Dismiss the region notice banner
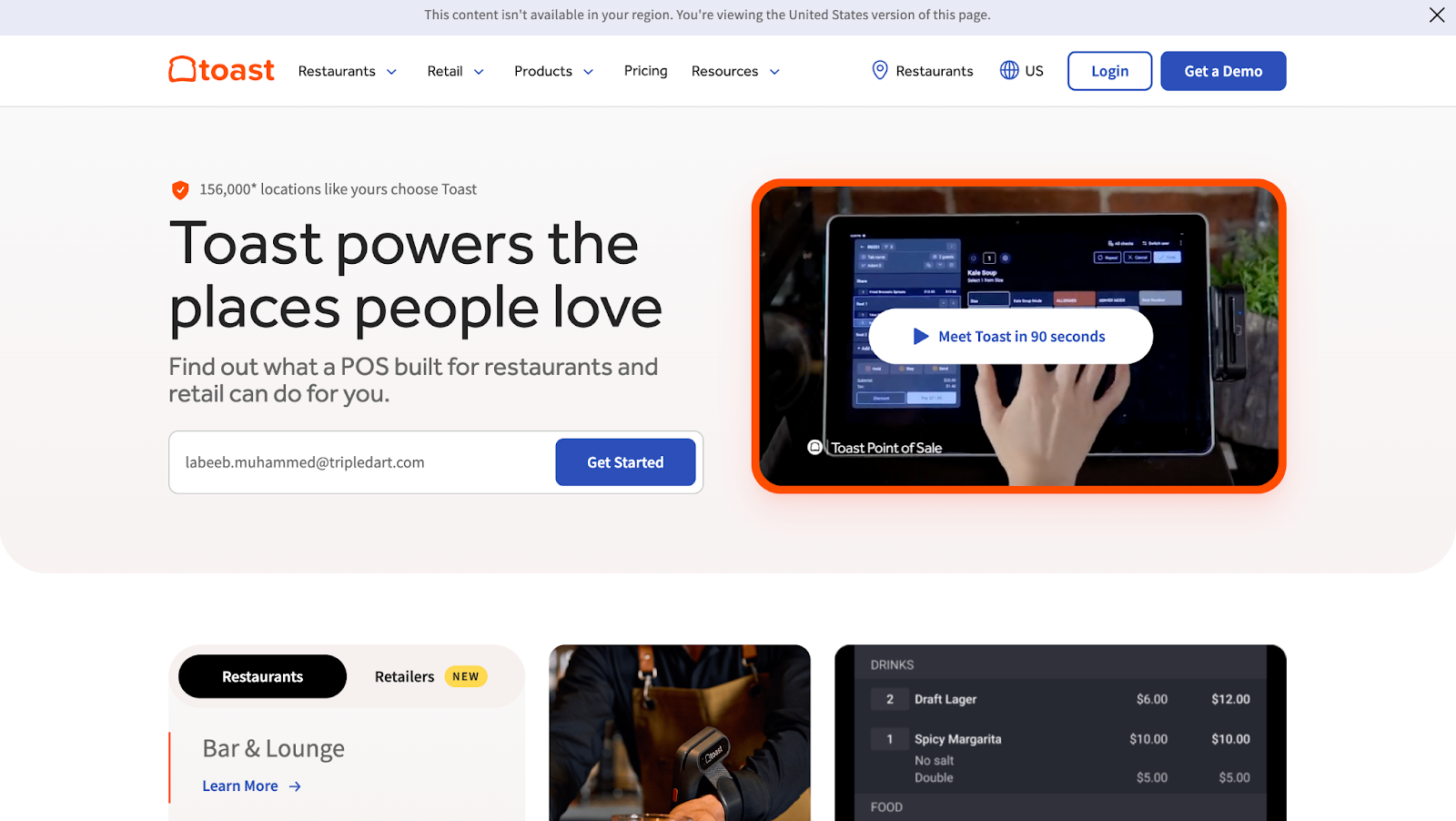The width and height of the screenshot is (1456, 821). [1437, 15]
